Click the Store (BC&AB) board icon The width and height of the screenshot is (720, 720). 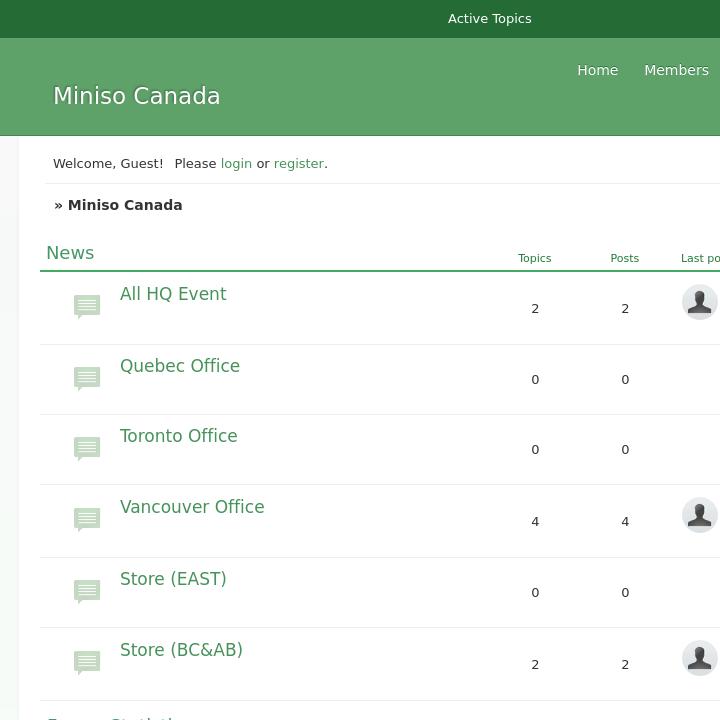pos(87,662)
